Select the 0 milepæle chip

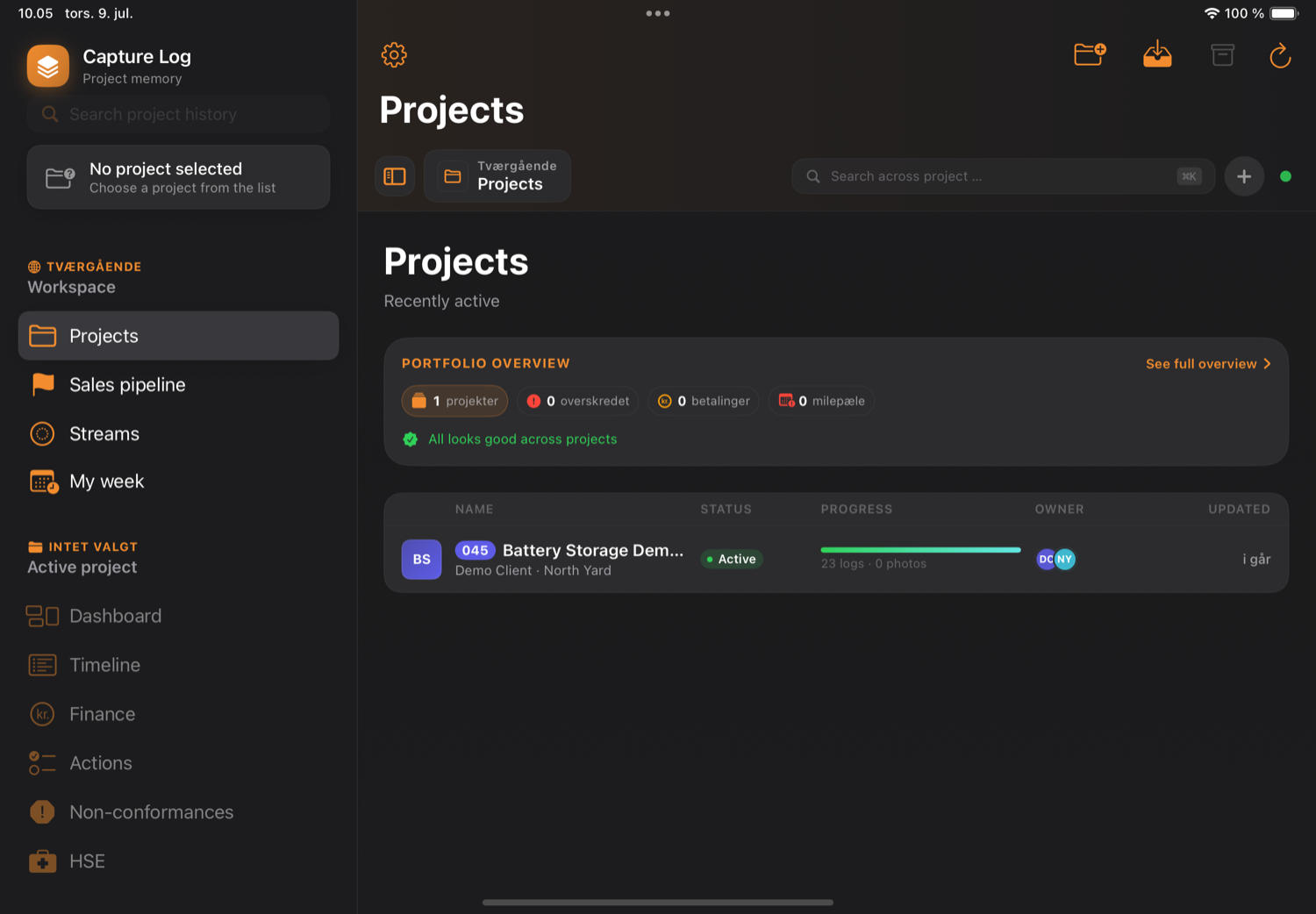click(x=821, y=401)
